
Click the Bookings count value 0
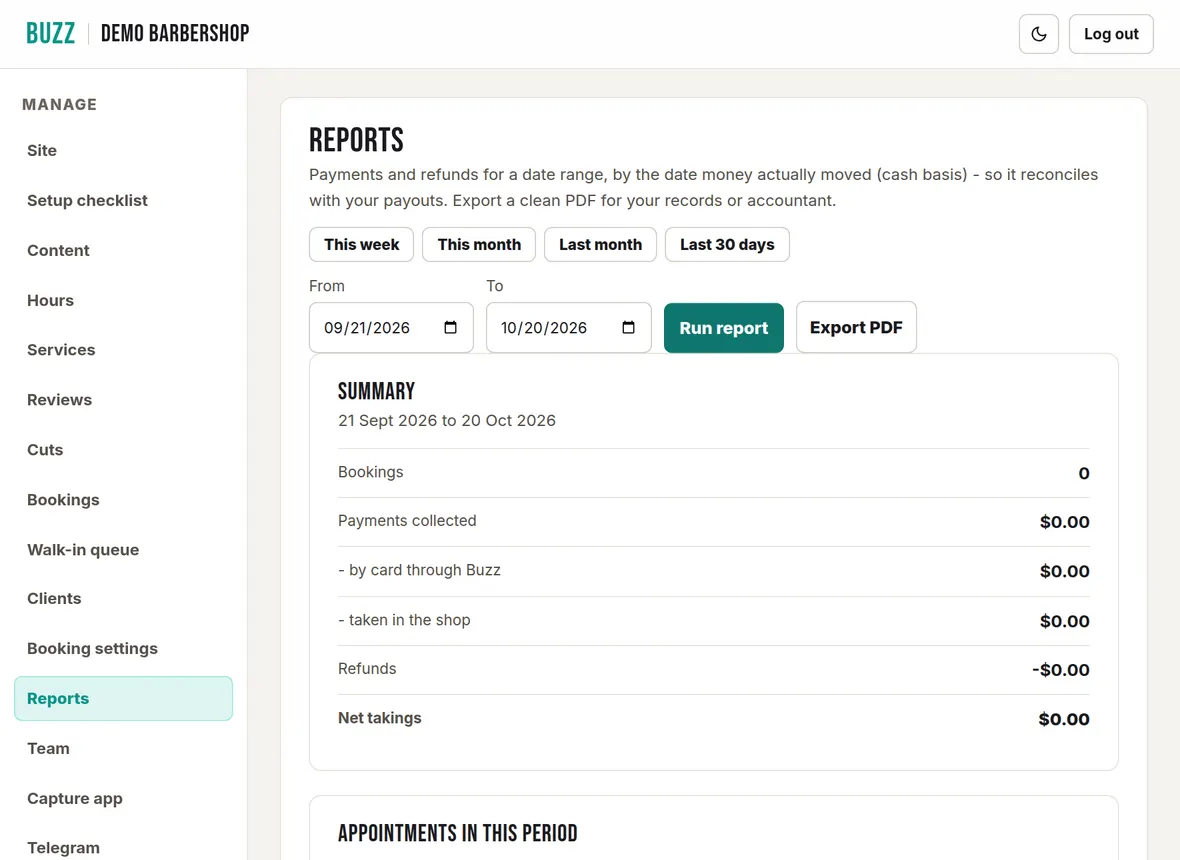(1084, 473)
